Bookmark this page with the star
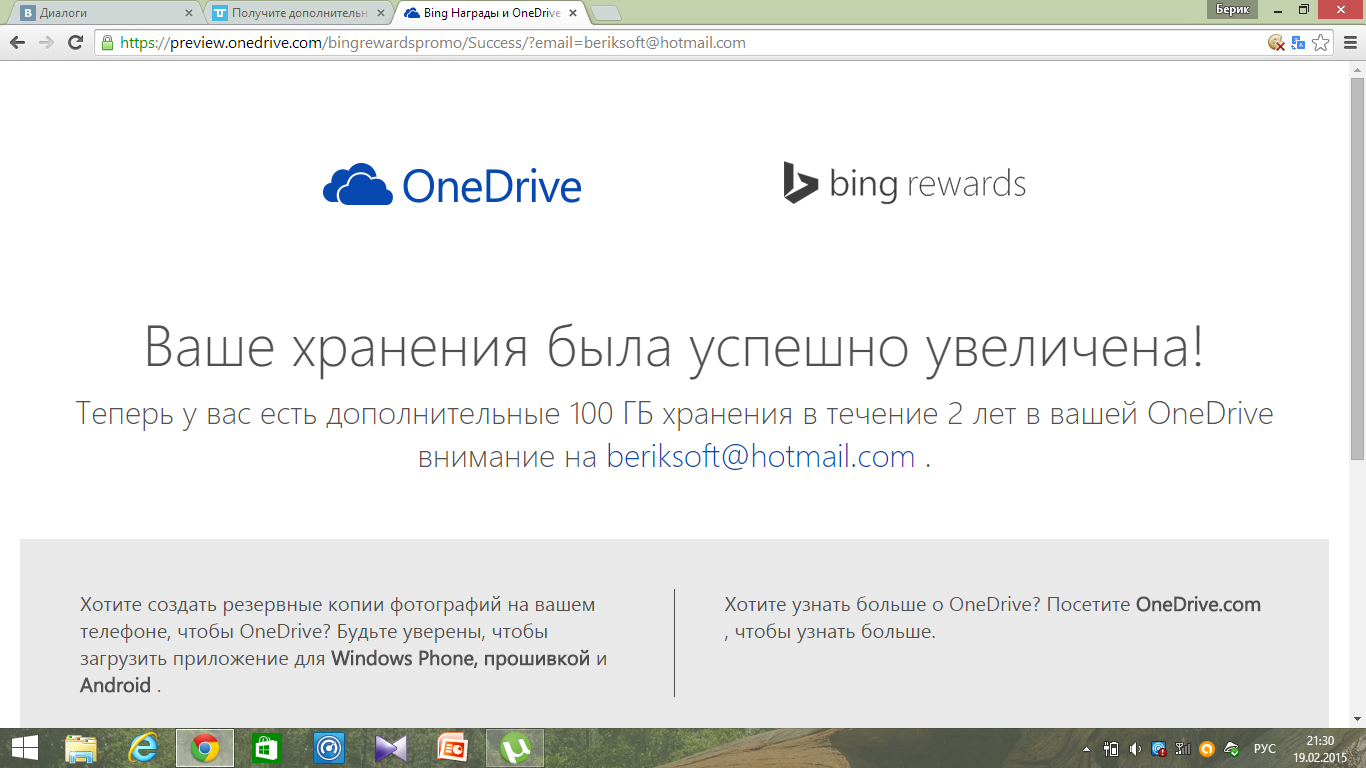This screenshot has width=1366, height=768. point(1321,43)
